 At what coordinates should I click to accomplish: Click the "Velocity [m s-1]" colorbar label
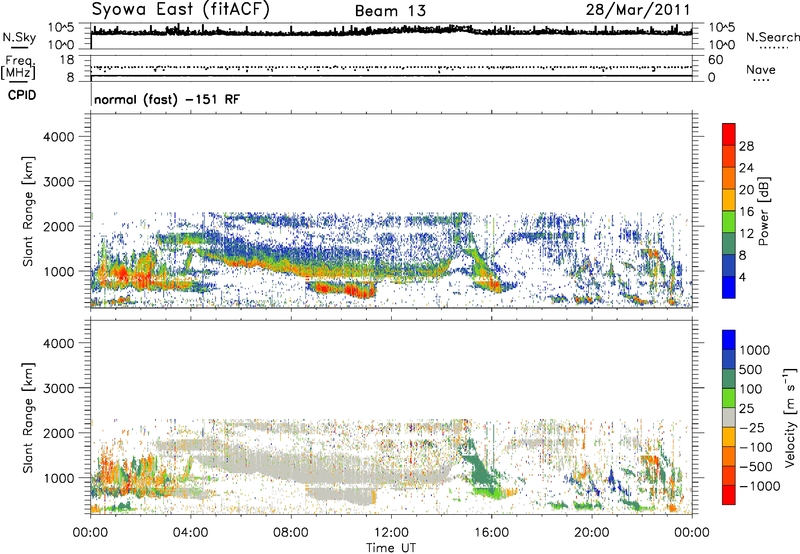point(789,417)
